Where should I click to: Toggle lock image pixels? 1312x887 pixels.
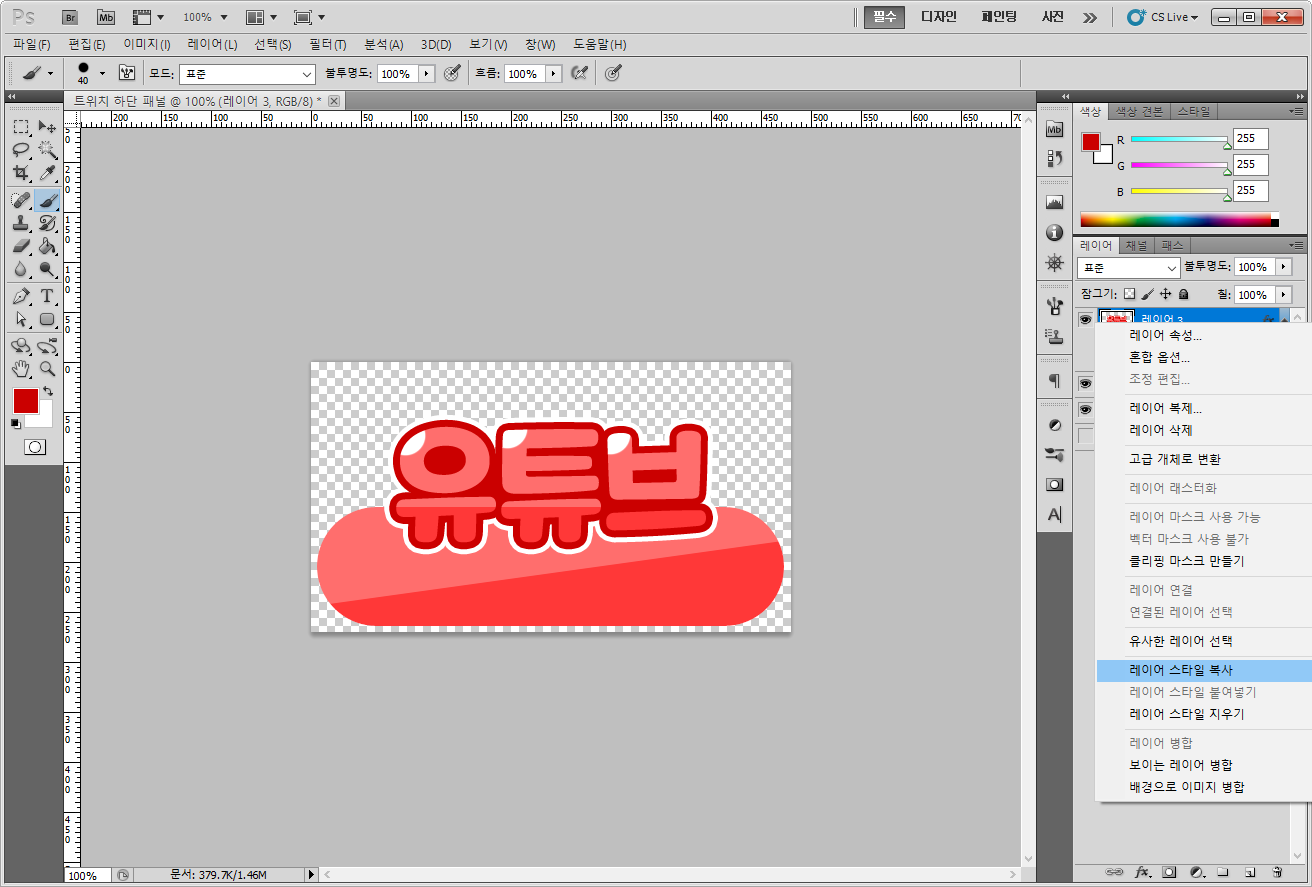[1148, 294]
